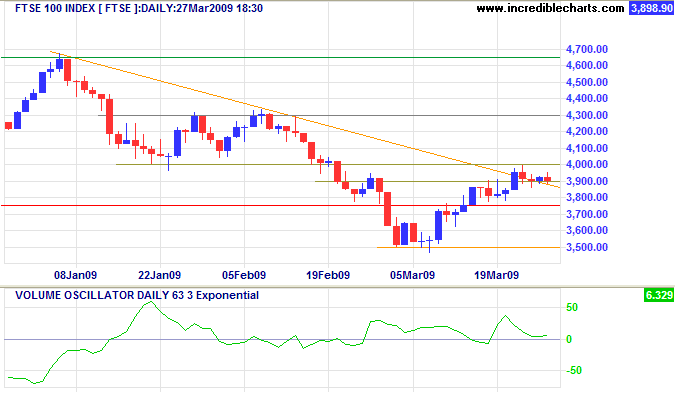Click the 4,600.00 price axis label
The image size is (675, 395).
click(587, 65)
